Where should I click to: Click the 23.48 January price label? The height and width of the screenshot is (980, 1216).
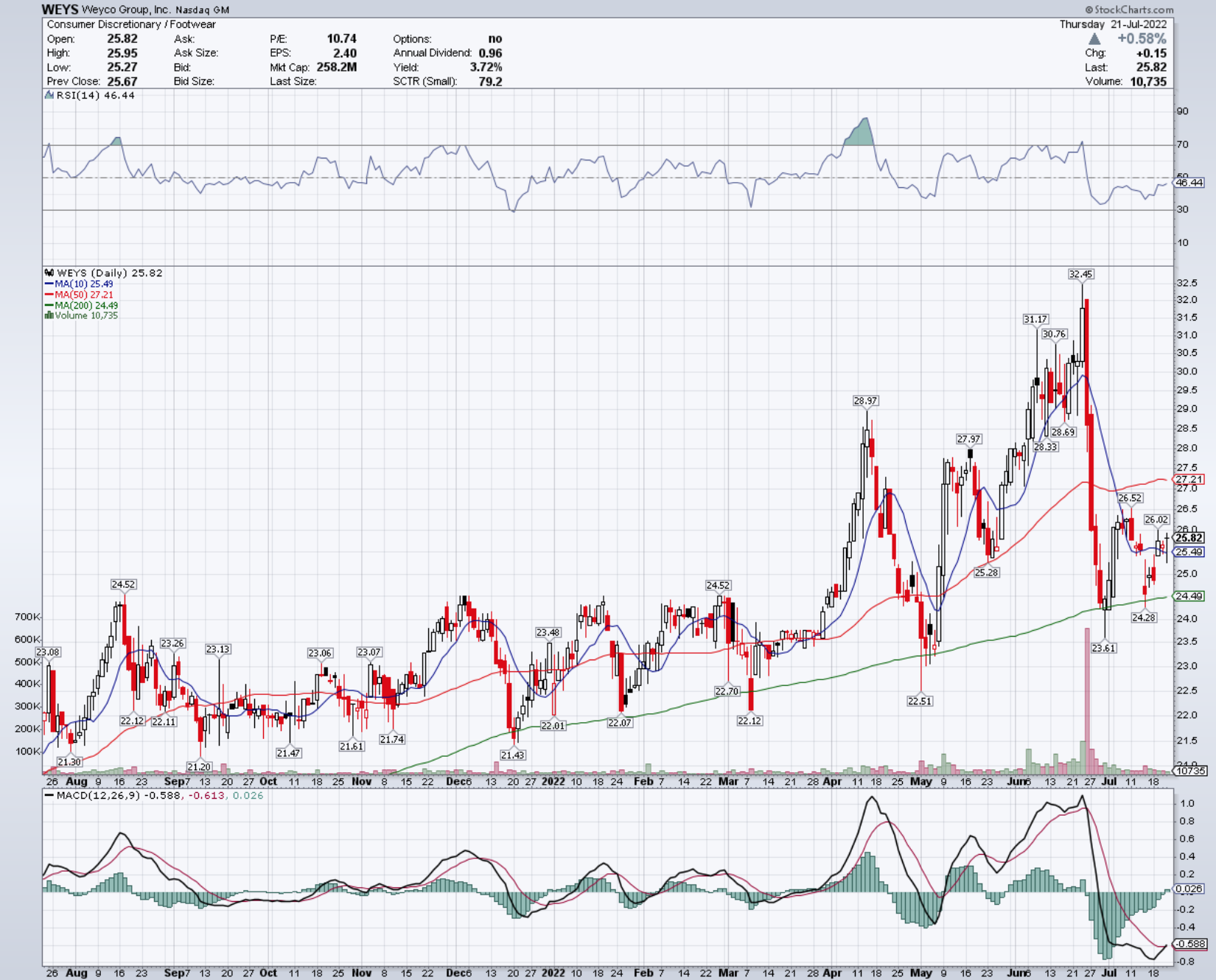pos(548,632)
